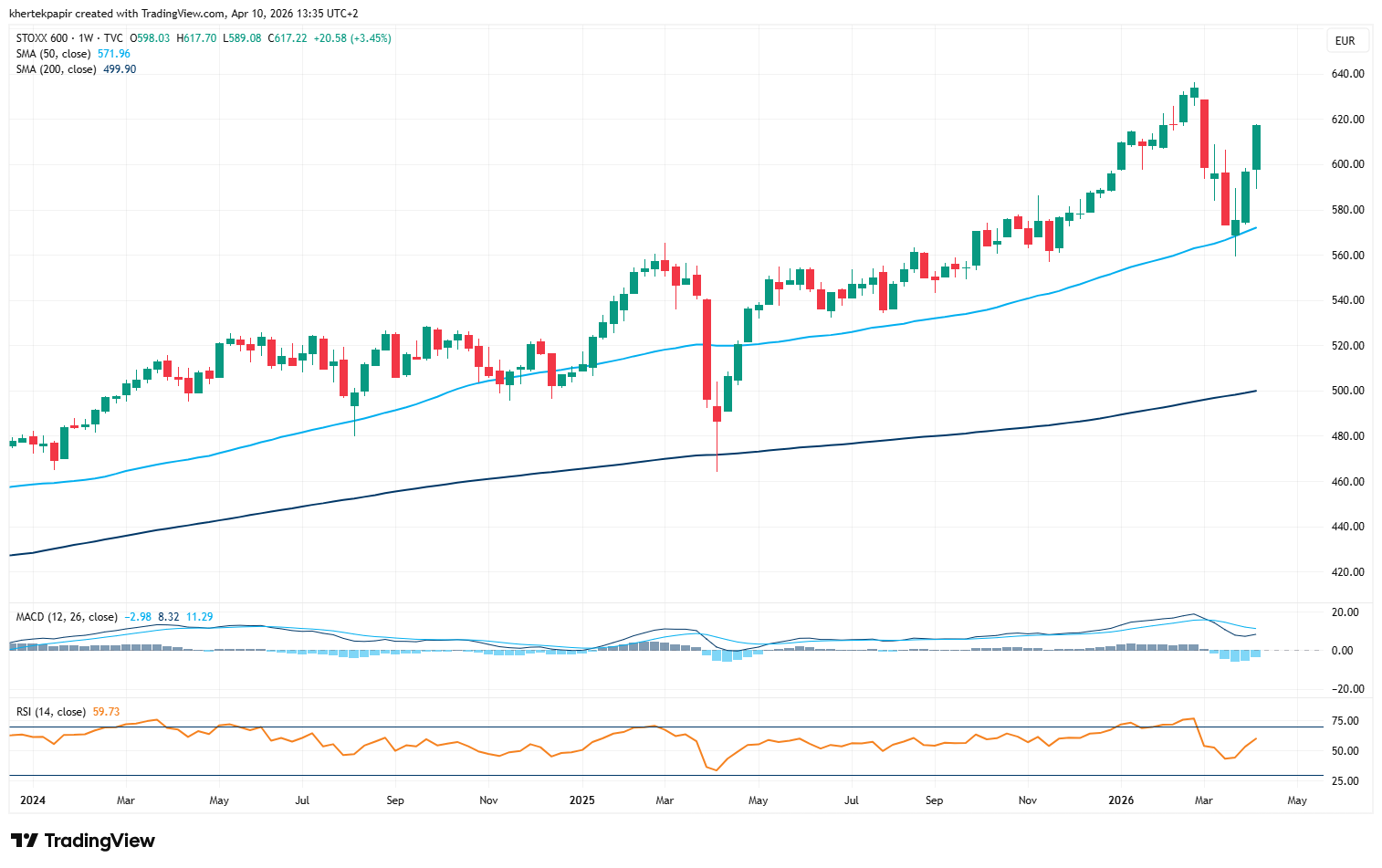Click the 640.00 price axis label

[1347, 74]
